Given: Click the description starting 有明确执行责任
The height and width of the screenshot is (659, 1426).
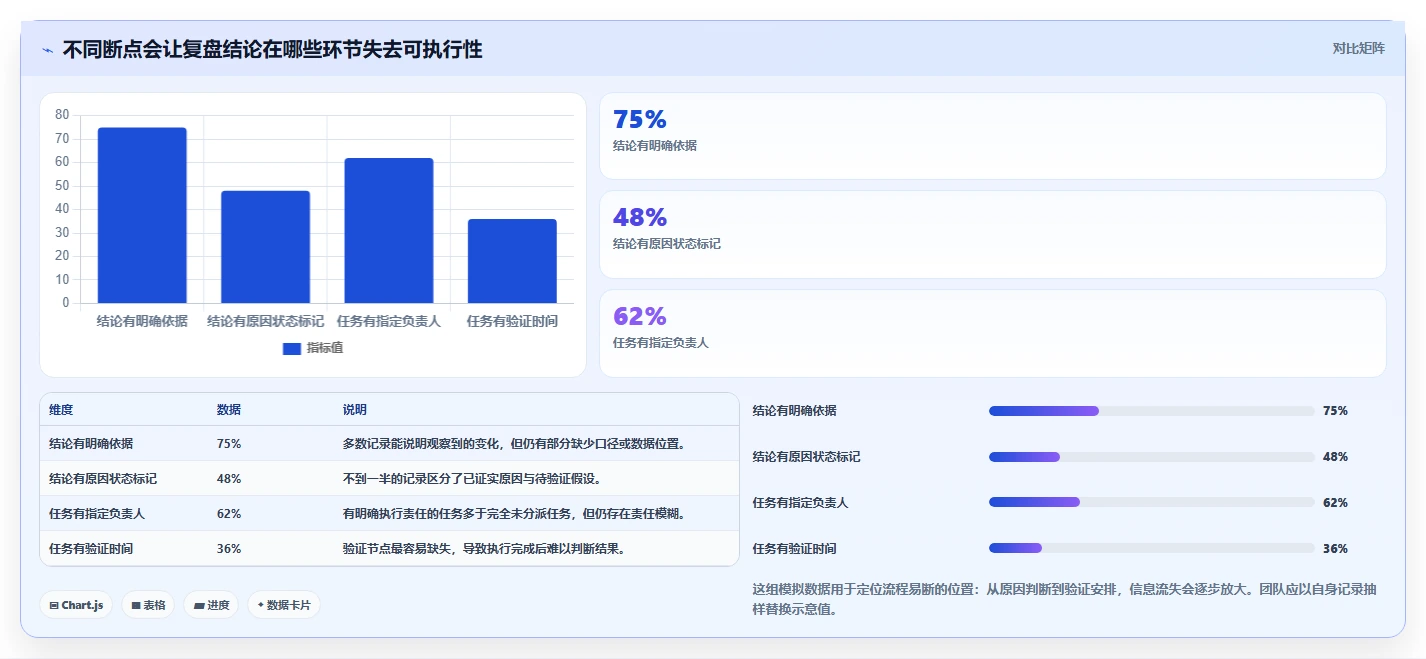Looking at the screenshot, I should coord(517,514).
